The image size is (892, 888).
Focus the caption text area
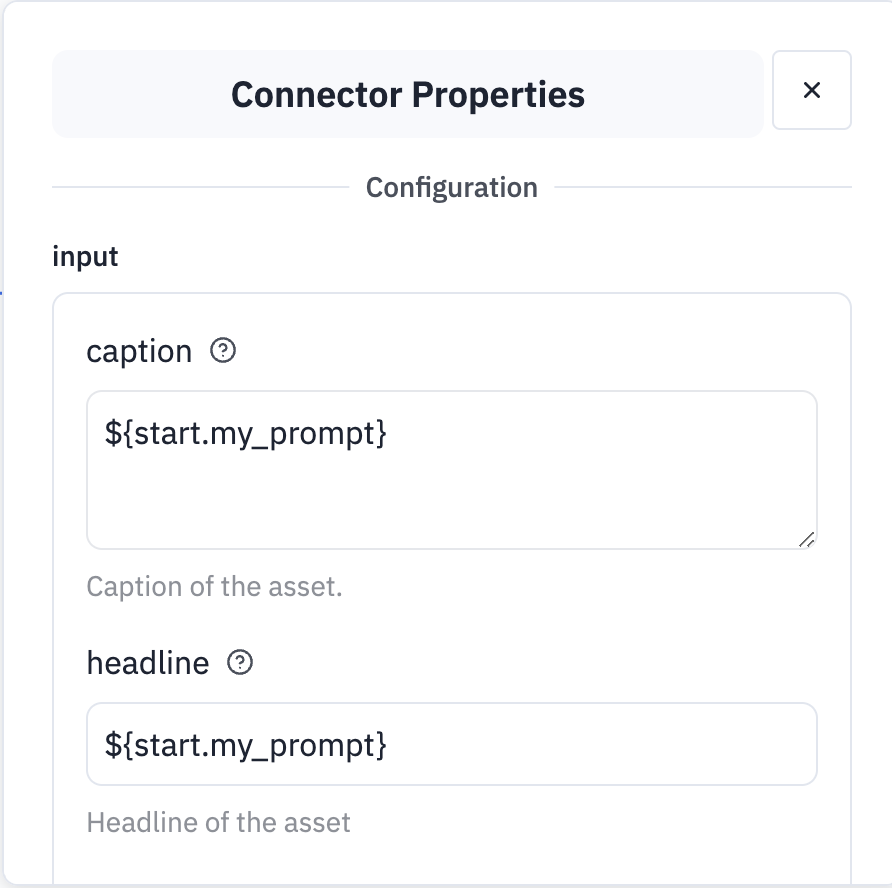pyautogui.click(x=452, y=470)
